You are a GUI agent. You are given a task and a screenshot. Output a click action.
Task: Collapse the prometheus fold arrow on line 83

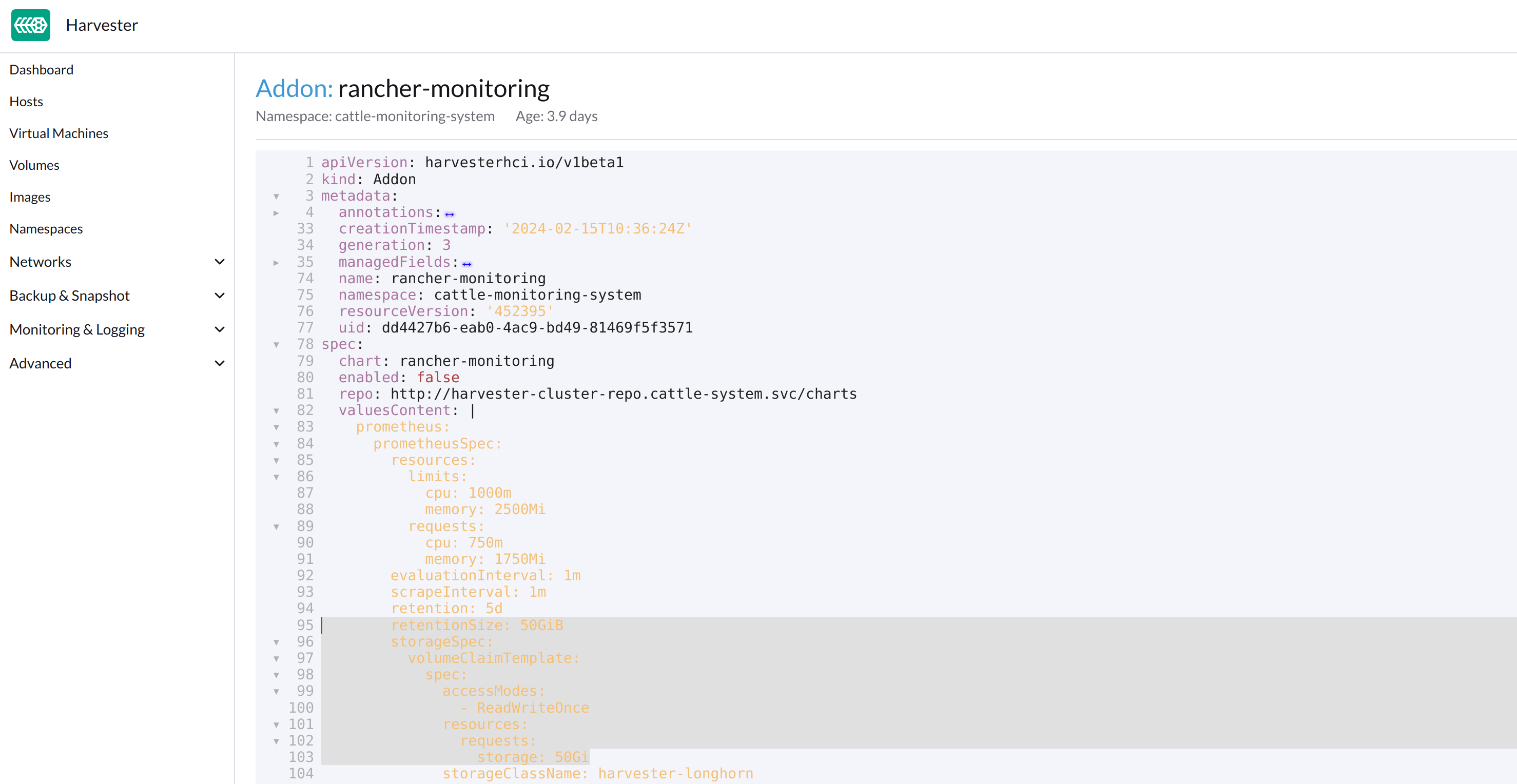coord(276,427)
